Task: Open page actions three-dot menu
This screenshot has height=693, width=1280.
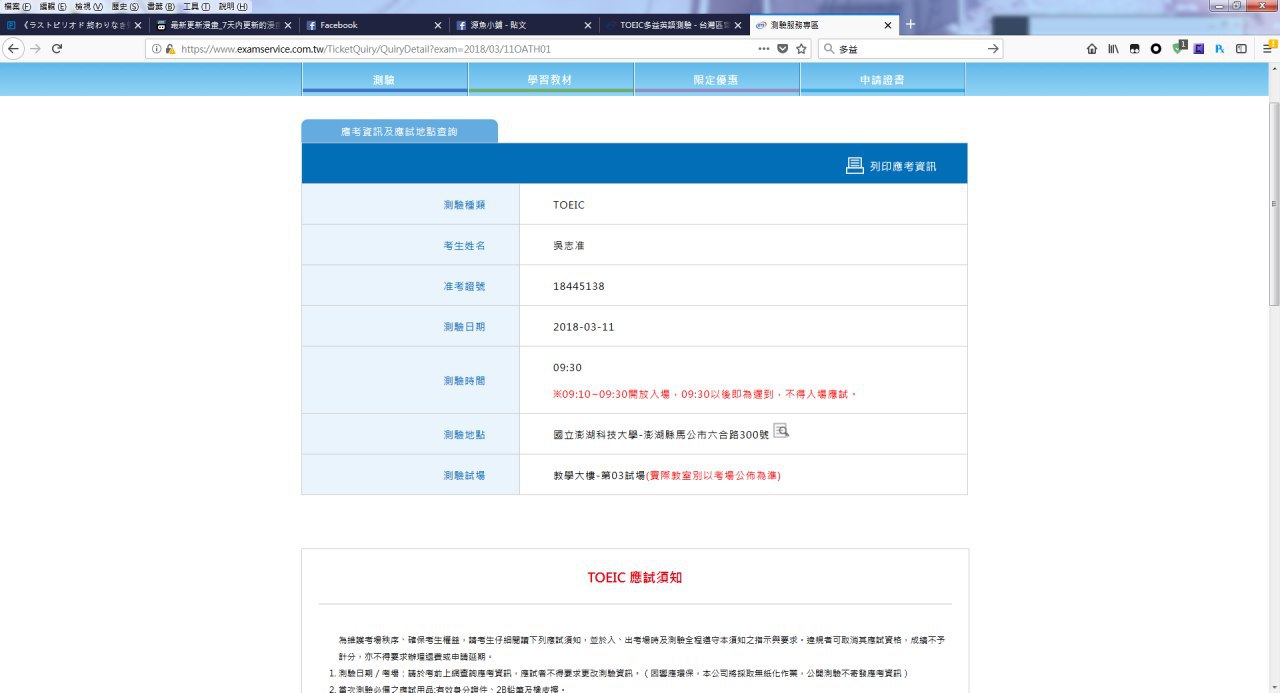Action: 764,48
